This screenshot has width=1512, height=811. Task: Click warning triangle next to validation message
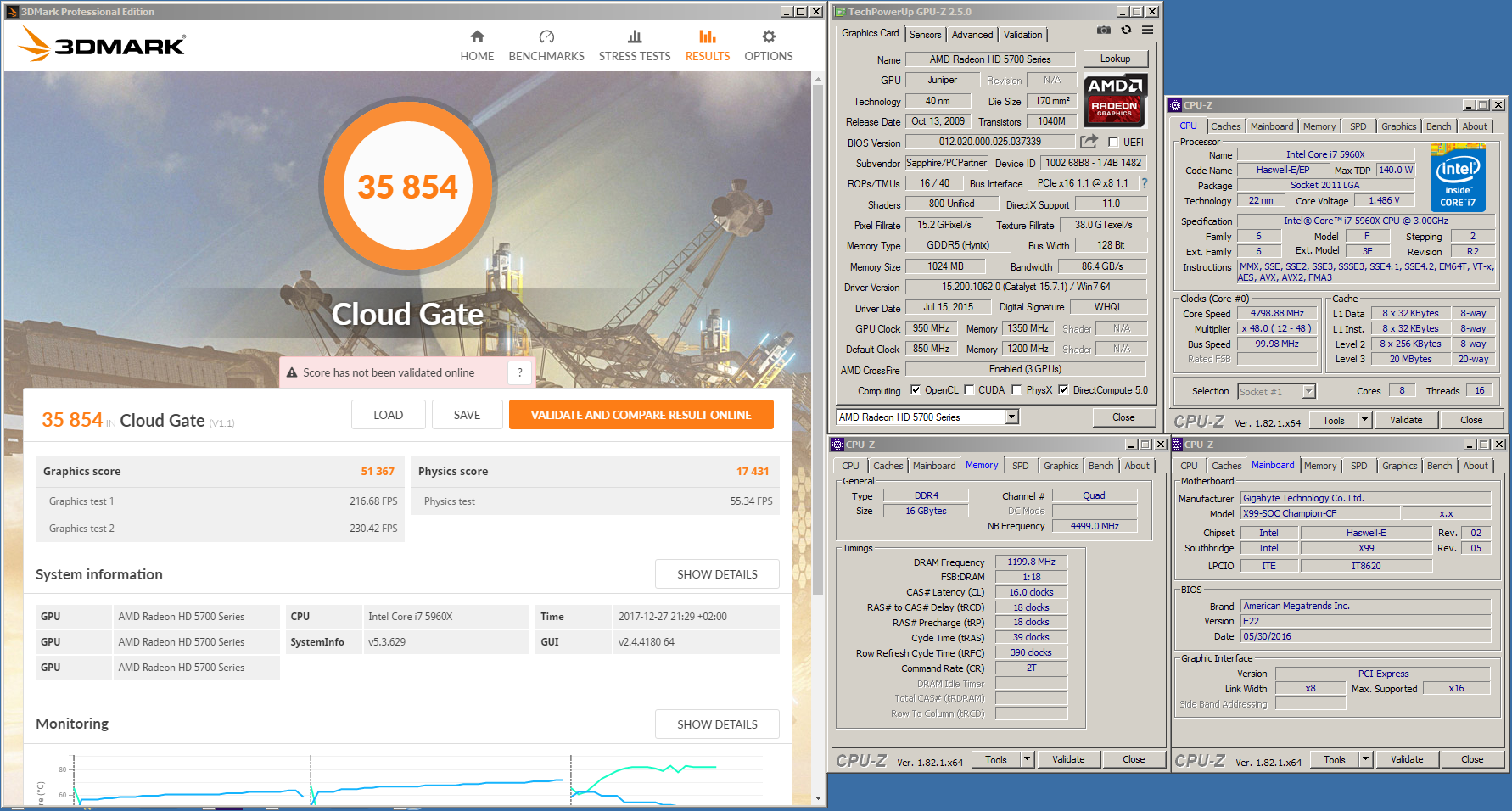[x=292, y=372]
